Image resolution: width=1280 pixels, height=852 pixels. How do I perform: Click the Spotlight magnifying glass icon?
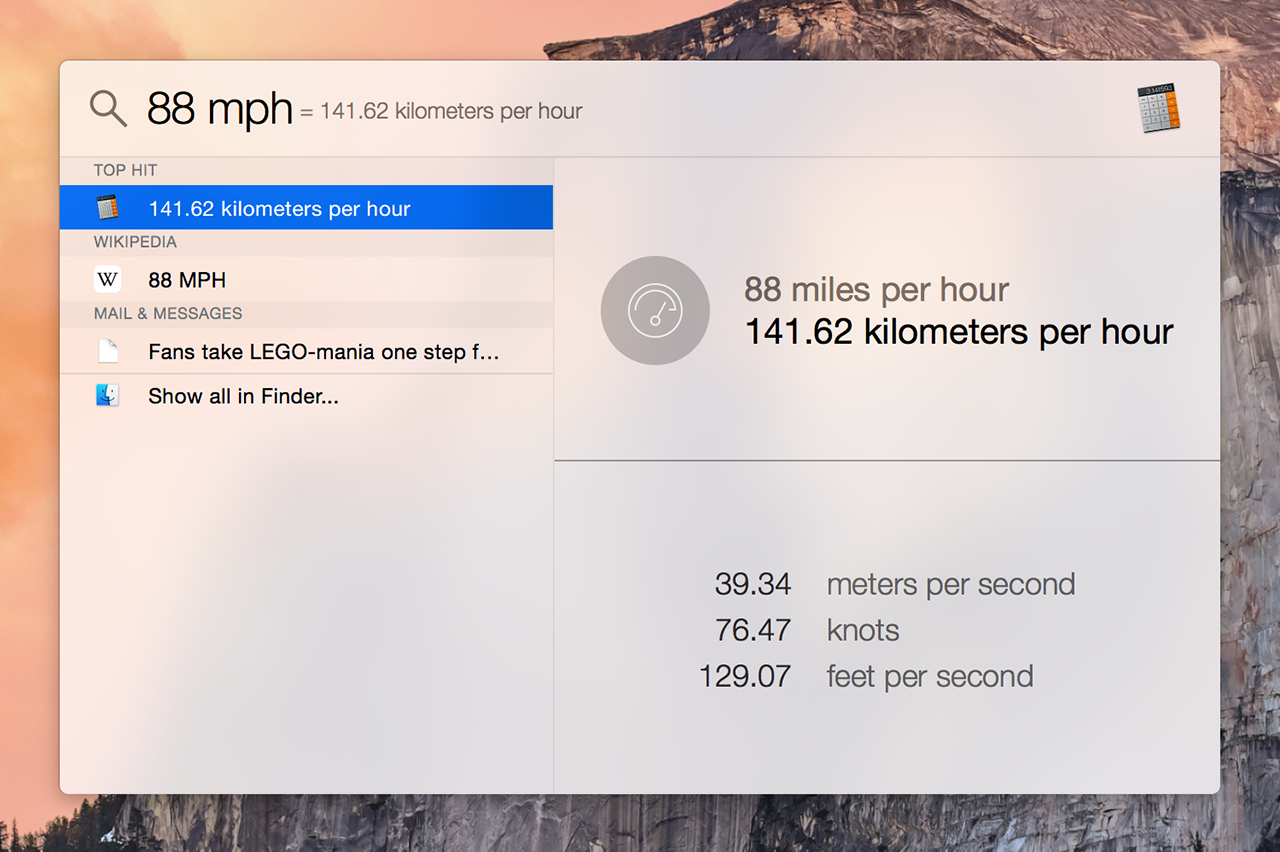108,108
